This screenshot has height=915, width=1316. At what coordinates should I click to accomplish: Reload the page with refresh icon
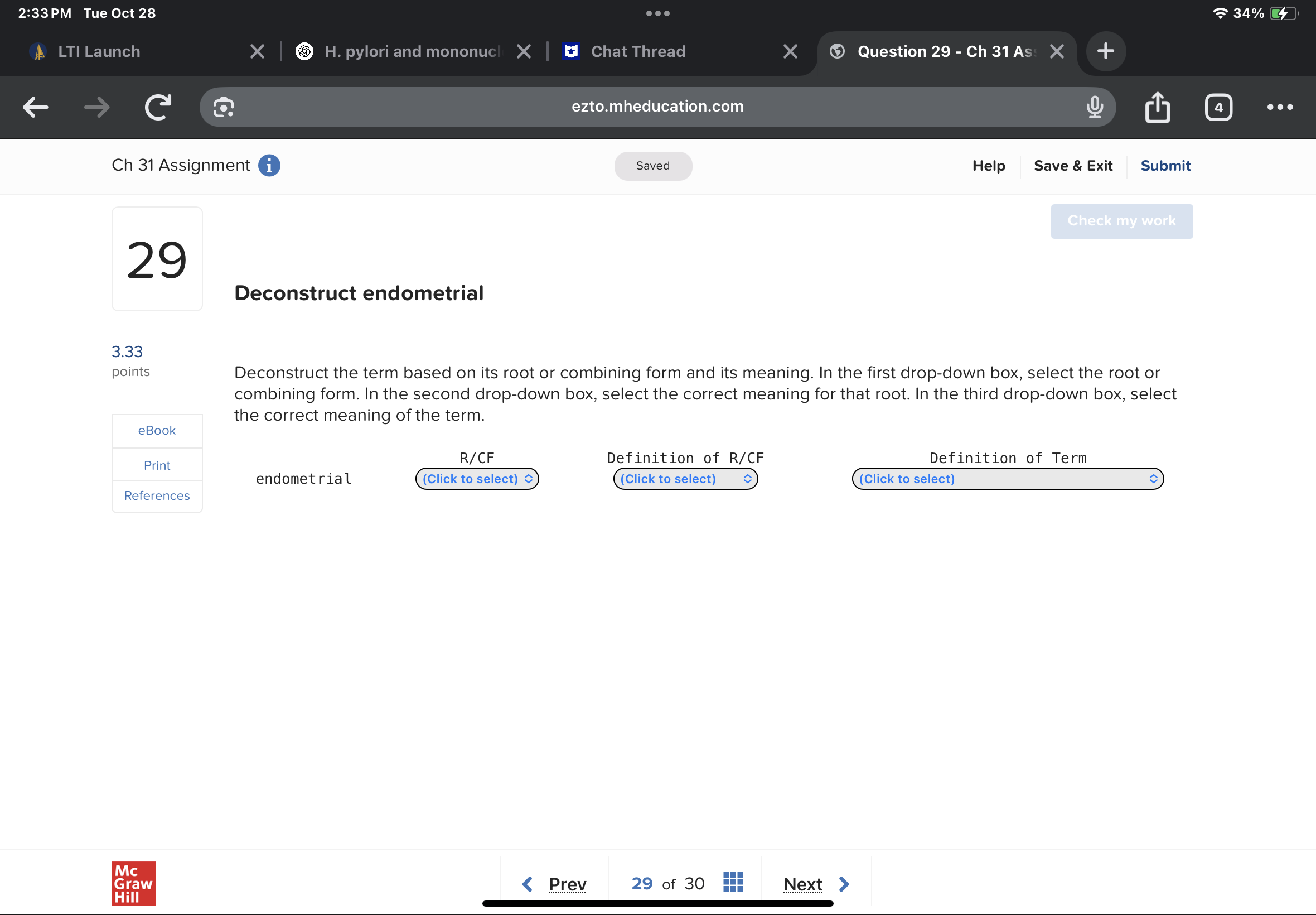coord(158,107)
